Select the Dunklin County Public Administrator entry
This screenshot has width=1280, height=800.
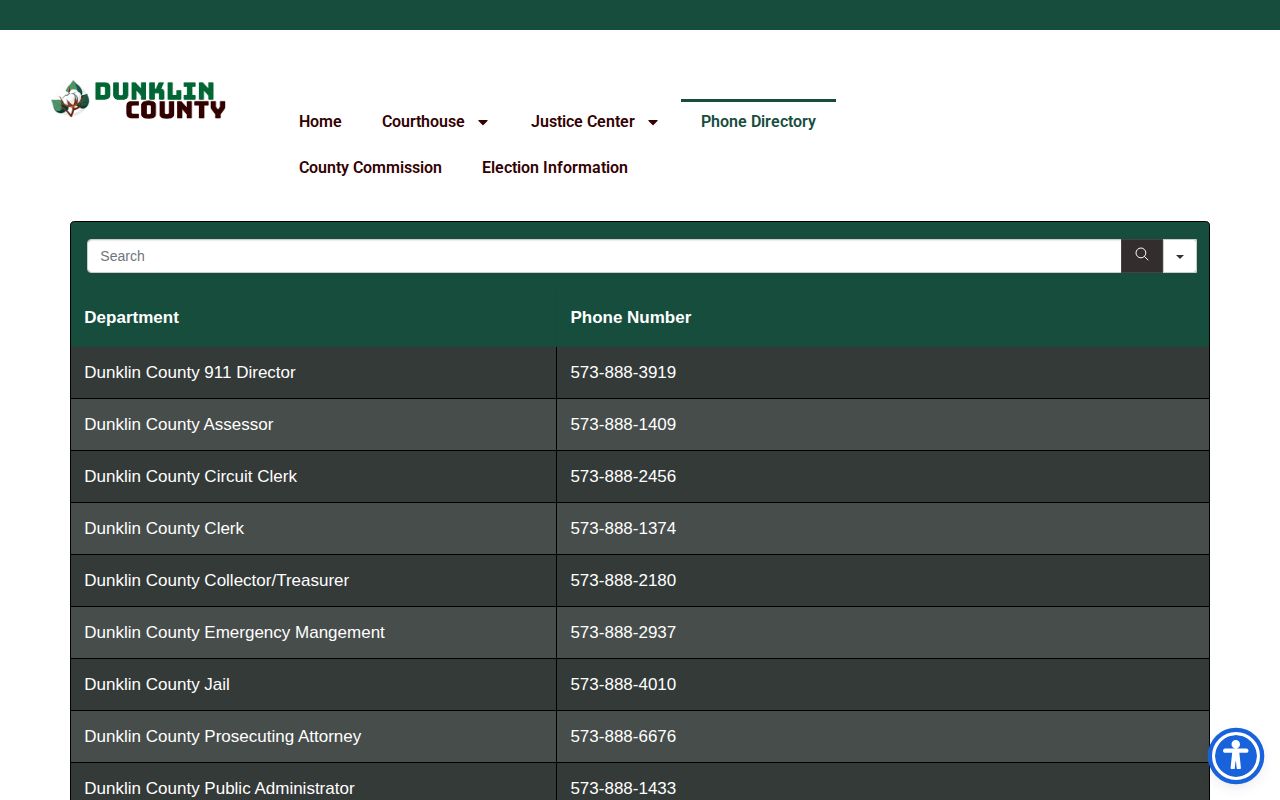pyautogui.click(x=220, y=788)
